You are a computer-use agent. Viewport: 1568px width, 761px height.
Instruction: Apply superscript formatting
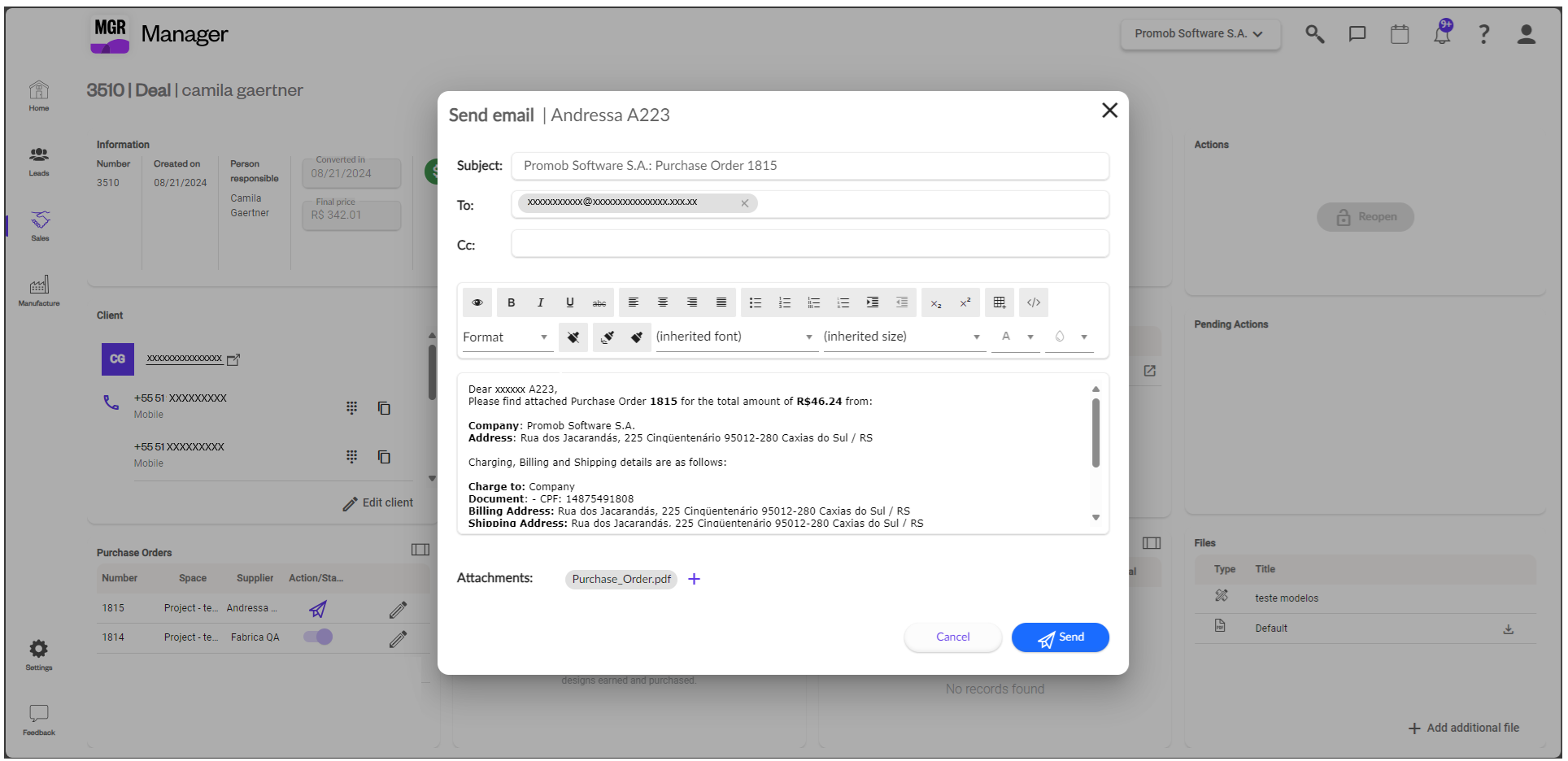[965, 302]
